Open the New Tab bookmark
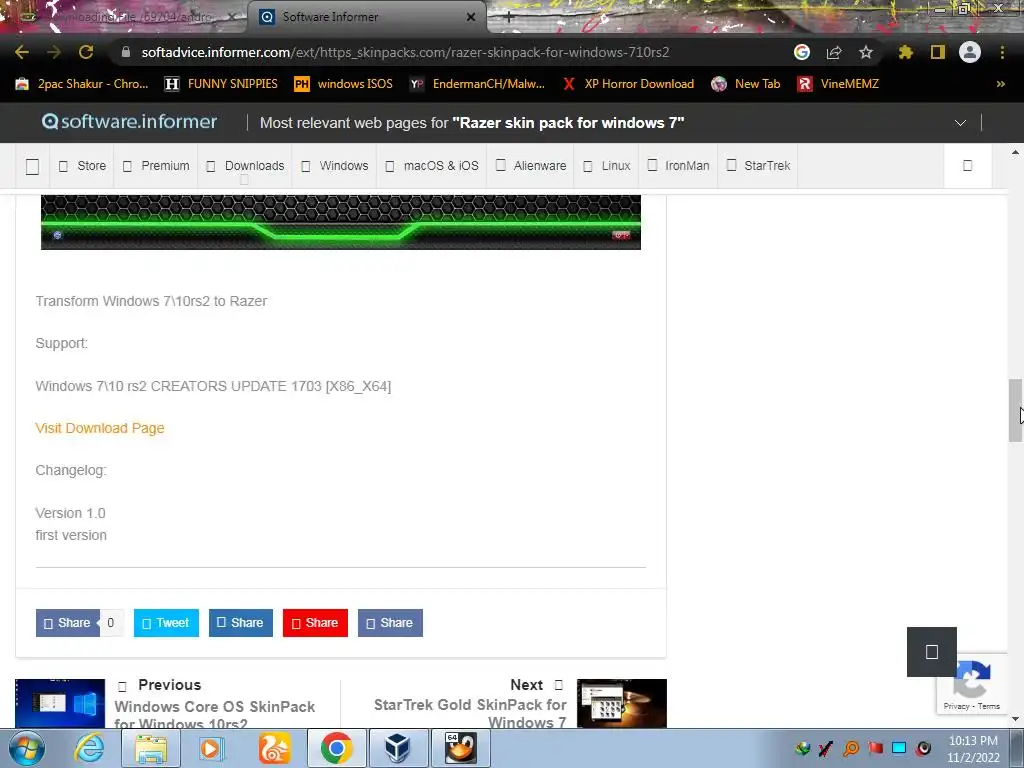The image size is (1024, 768). point(746,84)
